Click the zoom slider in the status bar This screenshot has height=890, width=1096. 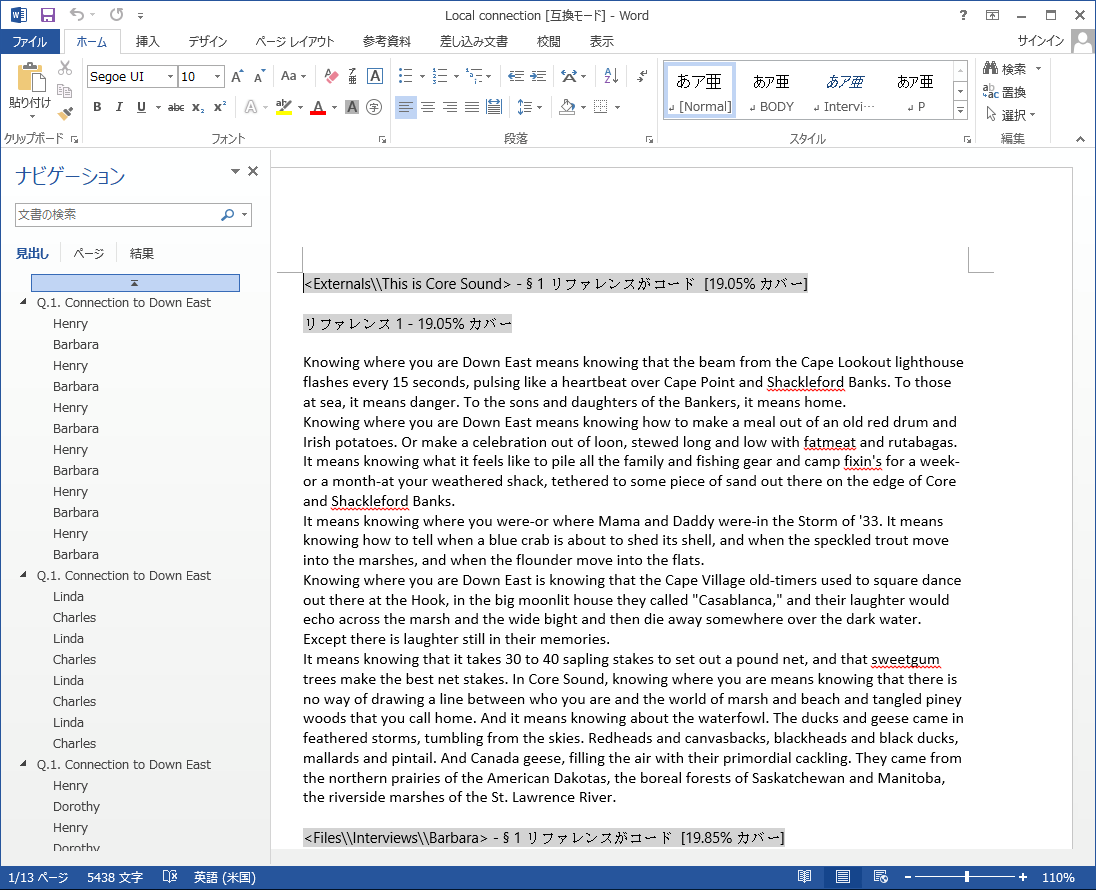coord(966,877)
